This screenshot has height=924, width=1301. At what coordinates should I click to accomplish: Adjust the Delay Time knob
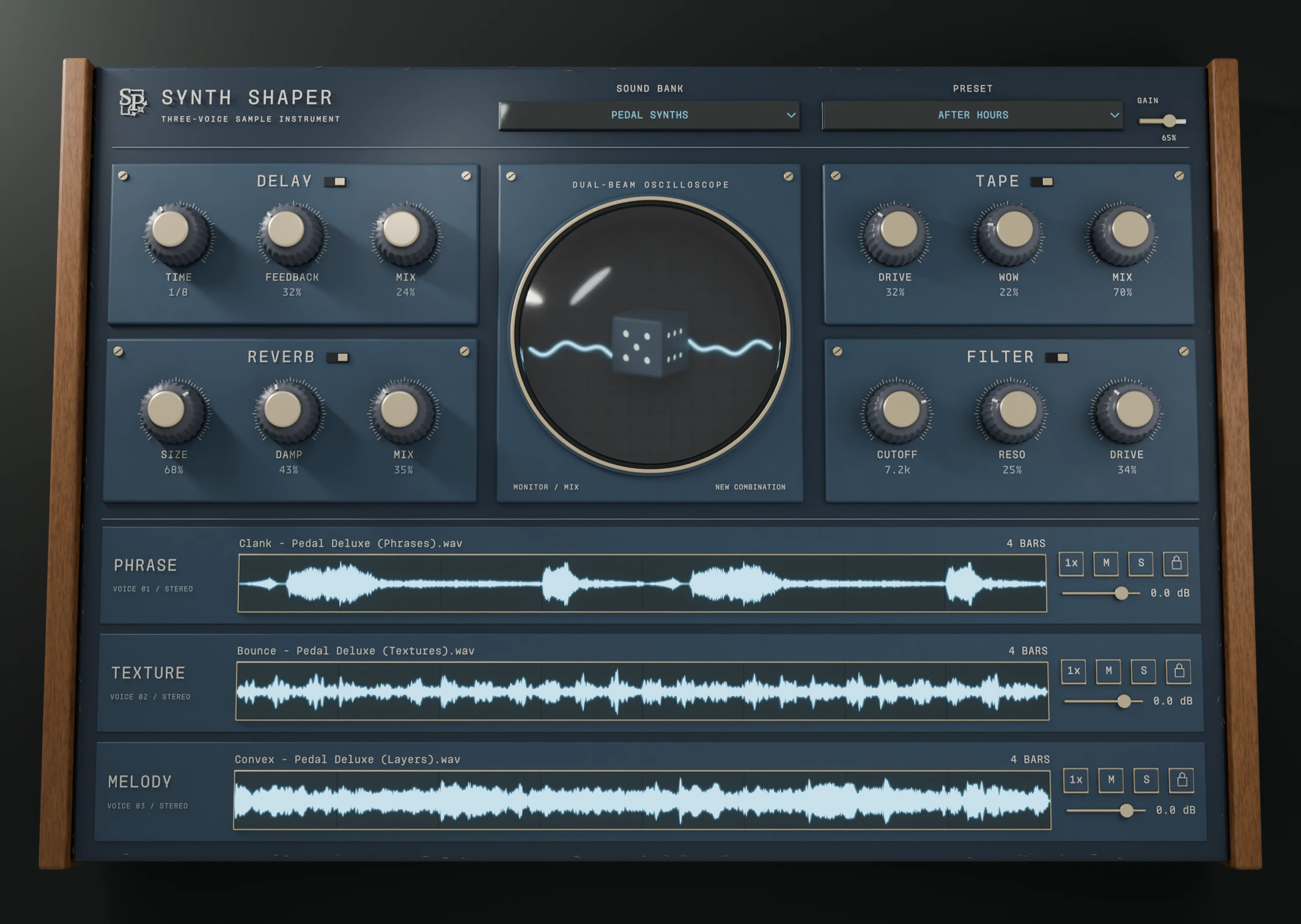178,234
